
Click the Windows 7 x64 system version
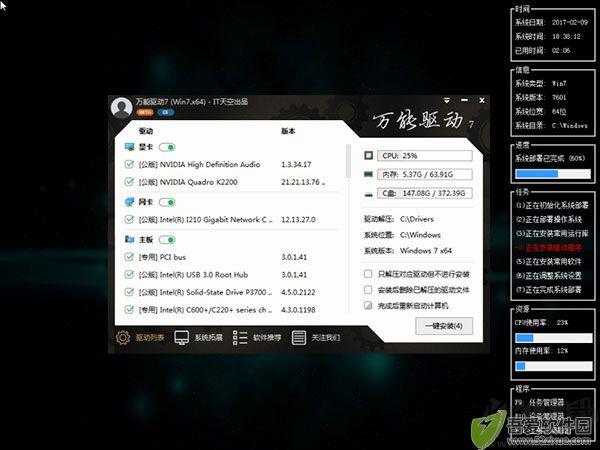tap(426, 251)
